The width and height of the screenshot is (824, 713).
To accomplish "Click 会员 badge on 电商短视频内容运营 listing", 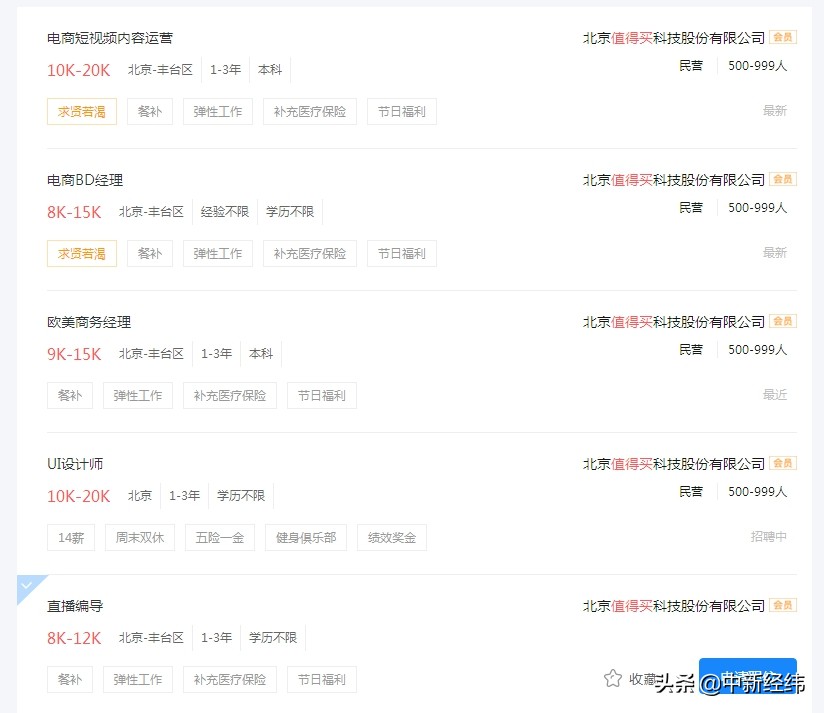I will coord(782,37).
